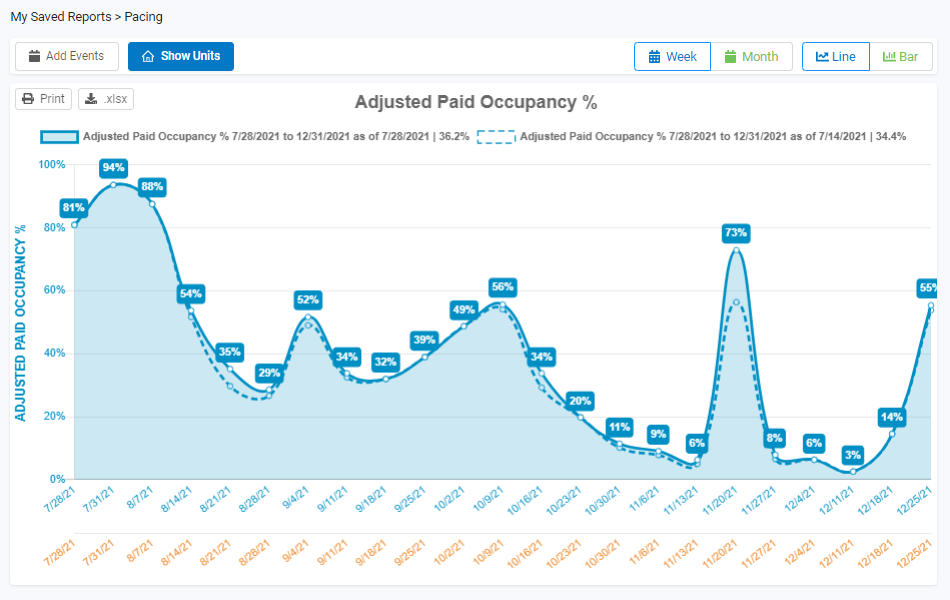Click the grid icon on Add Events
Image resolution: width=950 pixels, height=600 pixels.
point(34,56)
